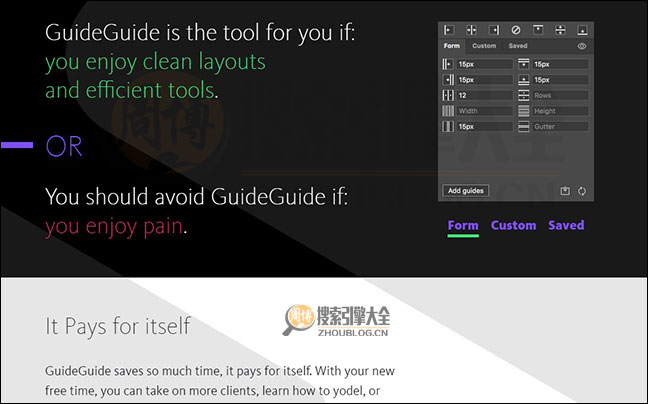
Task: Click 'GuideGuide is the tool for you if:' heading
Action: pyautogui.click(x=200, y=33)
